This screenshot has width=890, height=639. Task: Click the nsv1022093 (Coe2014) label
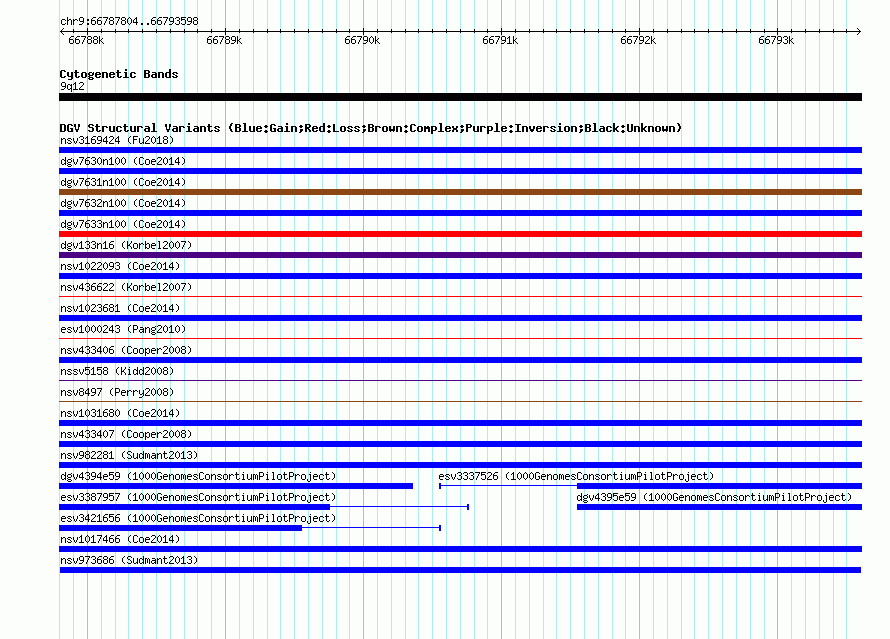click(120, 266)
